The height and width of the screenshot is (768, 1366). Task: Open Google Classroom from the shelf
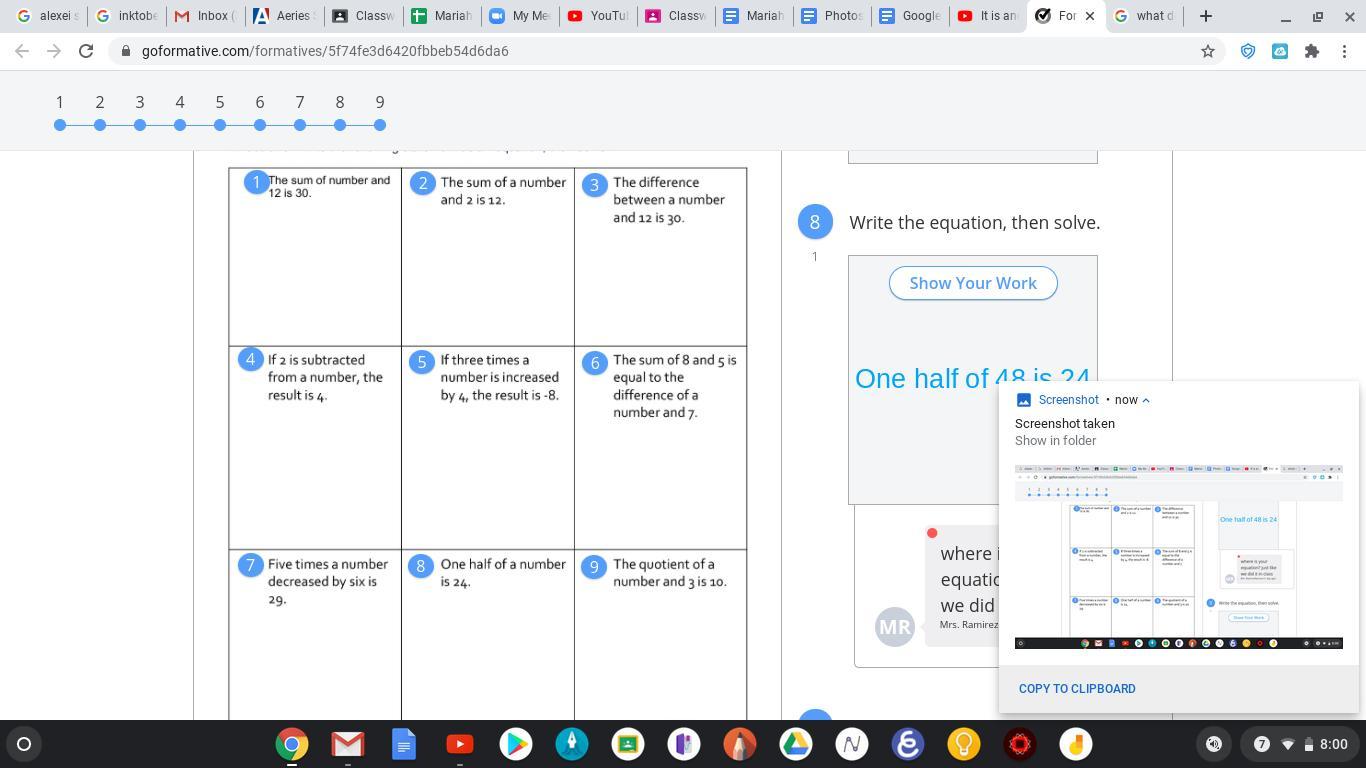[x=628, y=744]
